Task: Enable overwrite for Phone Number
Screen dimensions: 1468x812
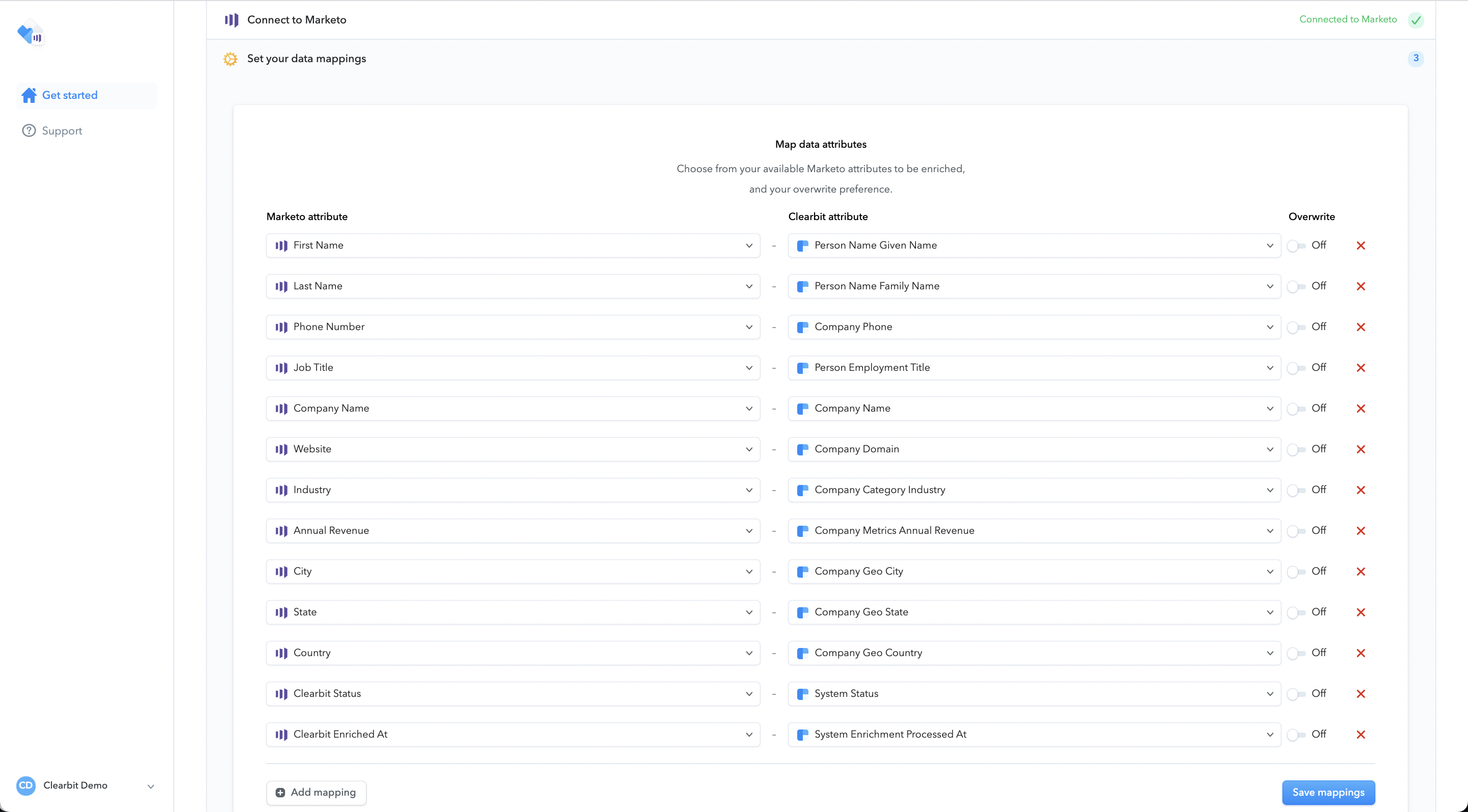Action: coord(1296,328)
